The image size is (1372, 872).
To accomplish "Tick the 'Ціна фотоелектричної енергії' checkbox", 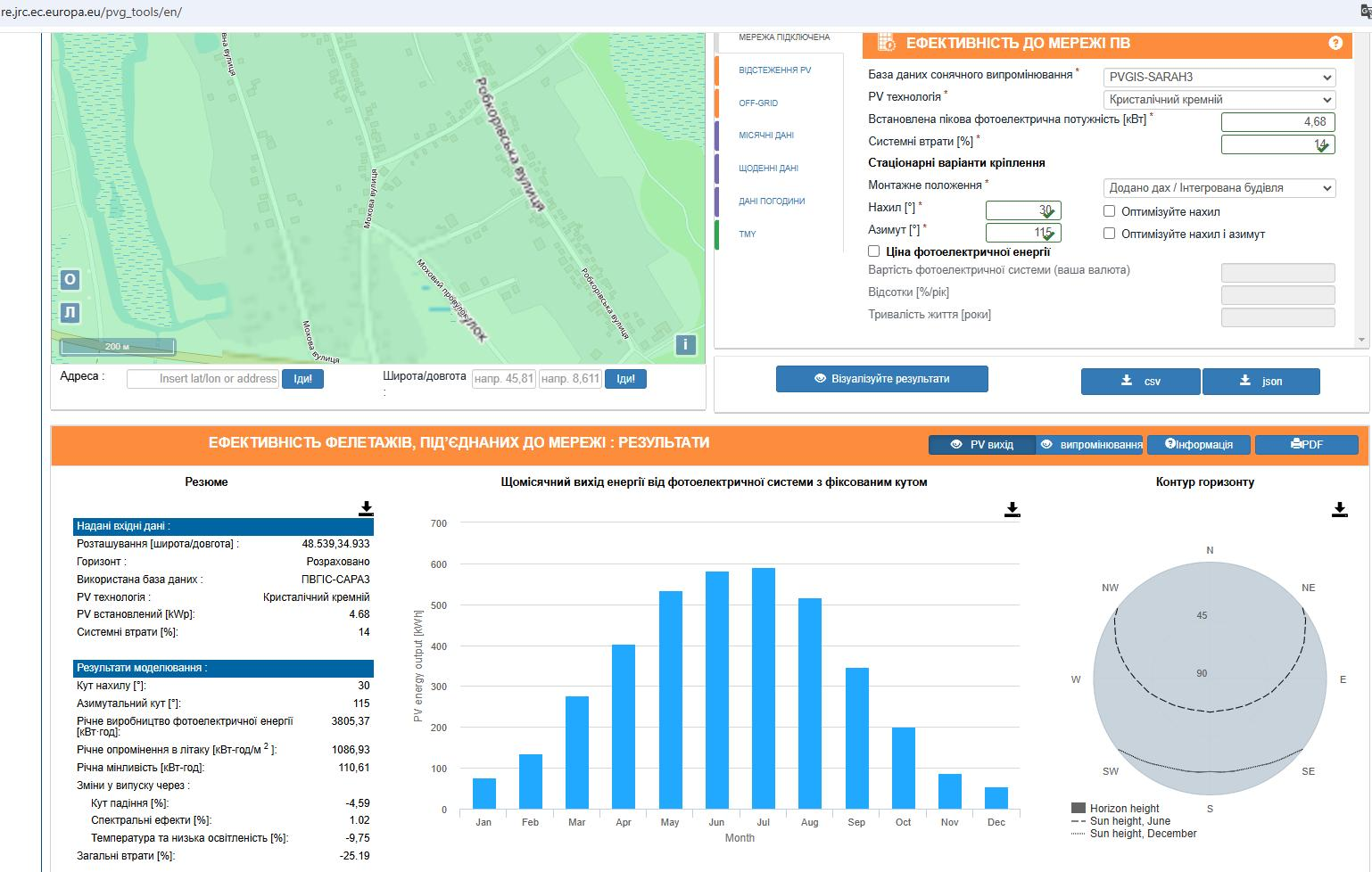I will click(874, 251).
